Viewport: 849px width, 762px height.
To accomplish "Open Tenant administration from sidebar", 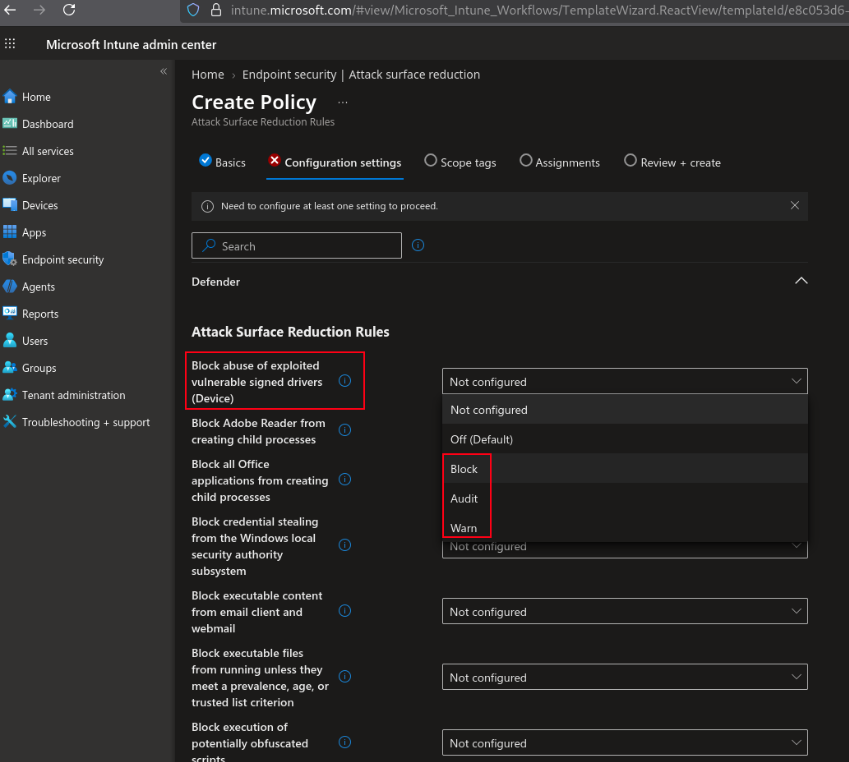I will pyautogui.click(x=73, y=395).
